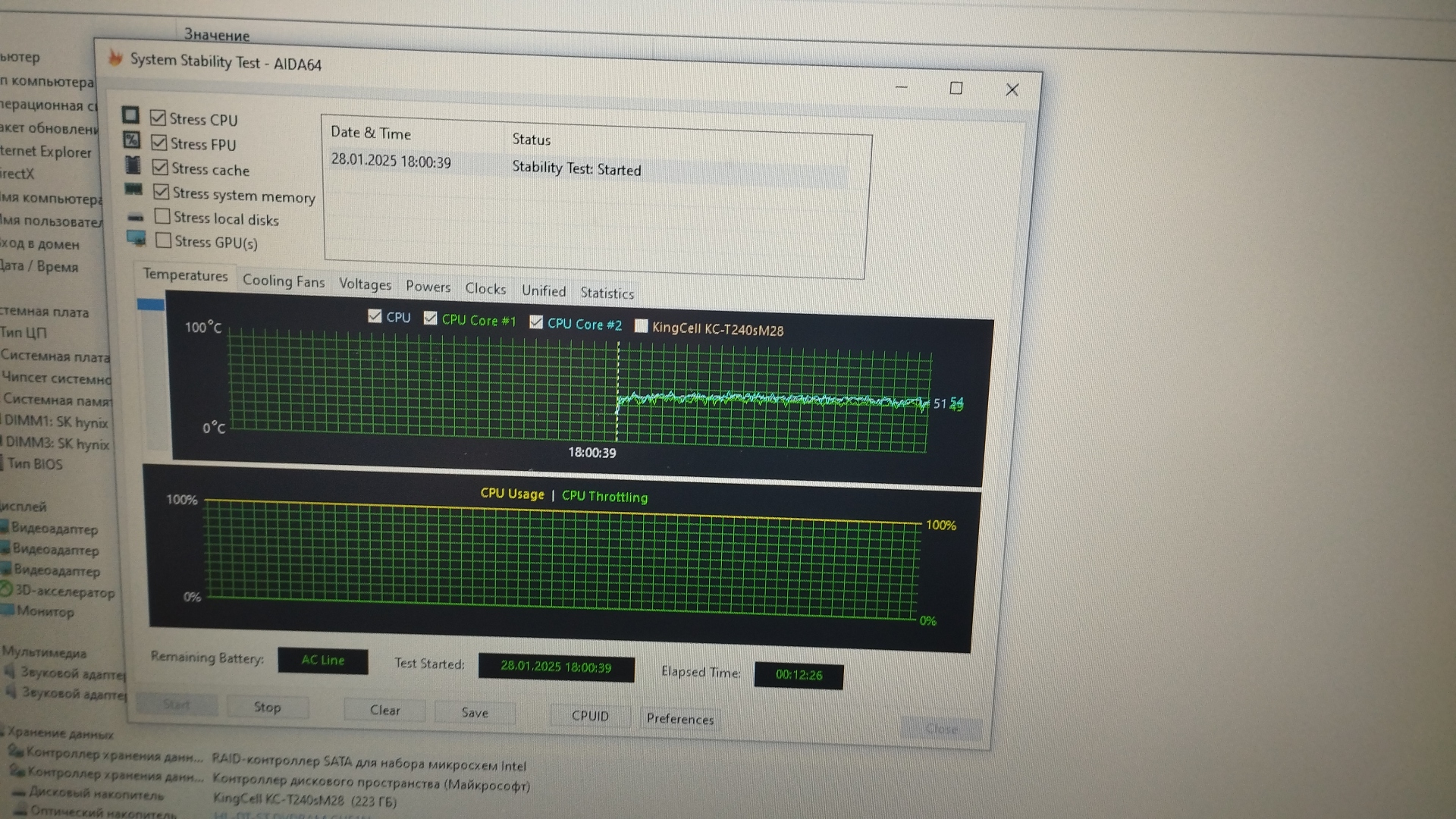1456x819 pixels.
Task: Click the greyed Close button at bottom
Action: (941, 729)
